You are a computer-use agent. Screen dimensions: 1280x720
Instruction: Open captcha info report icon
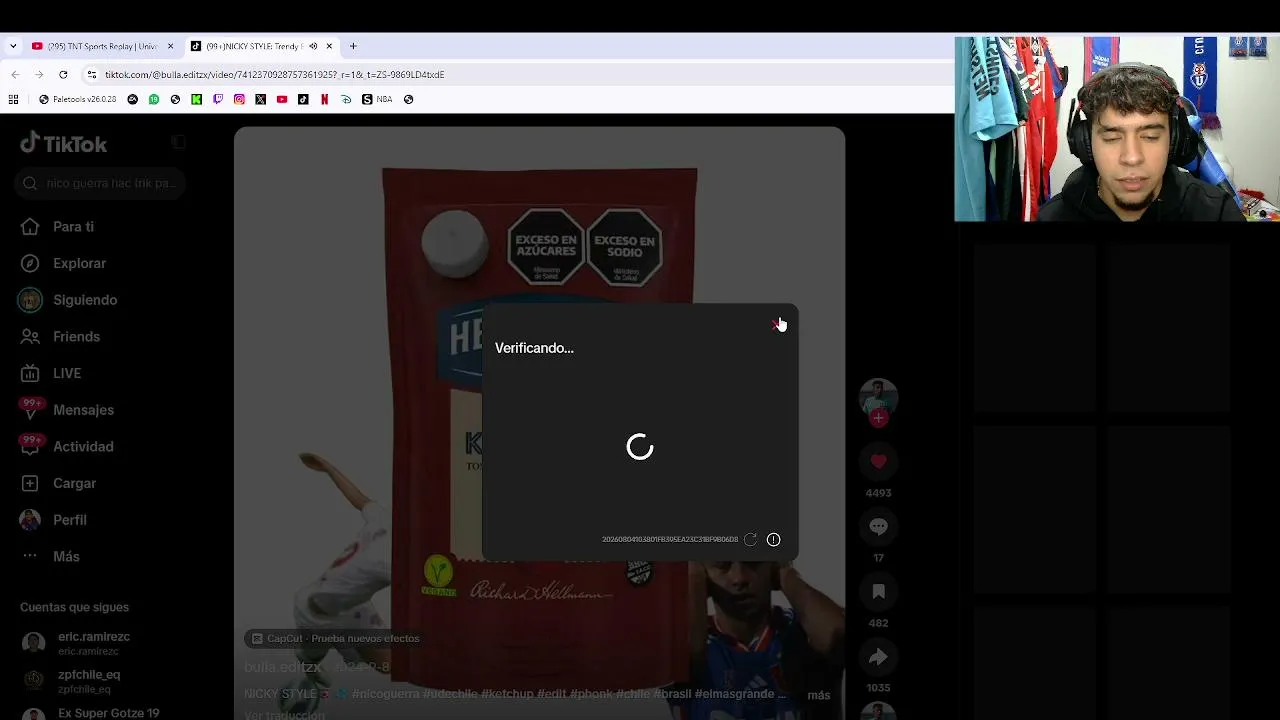(x=773, y=540)
